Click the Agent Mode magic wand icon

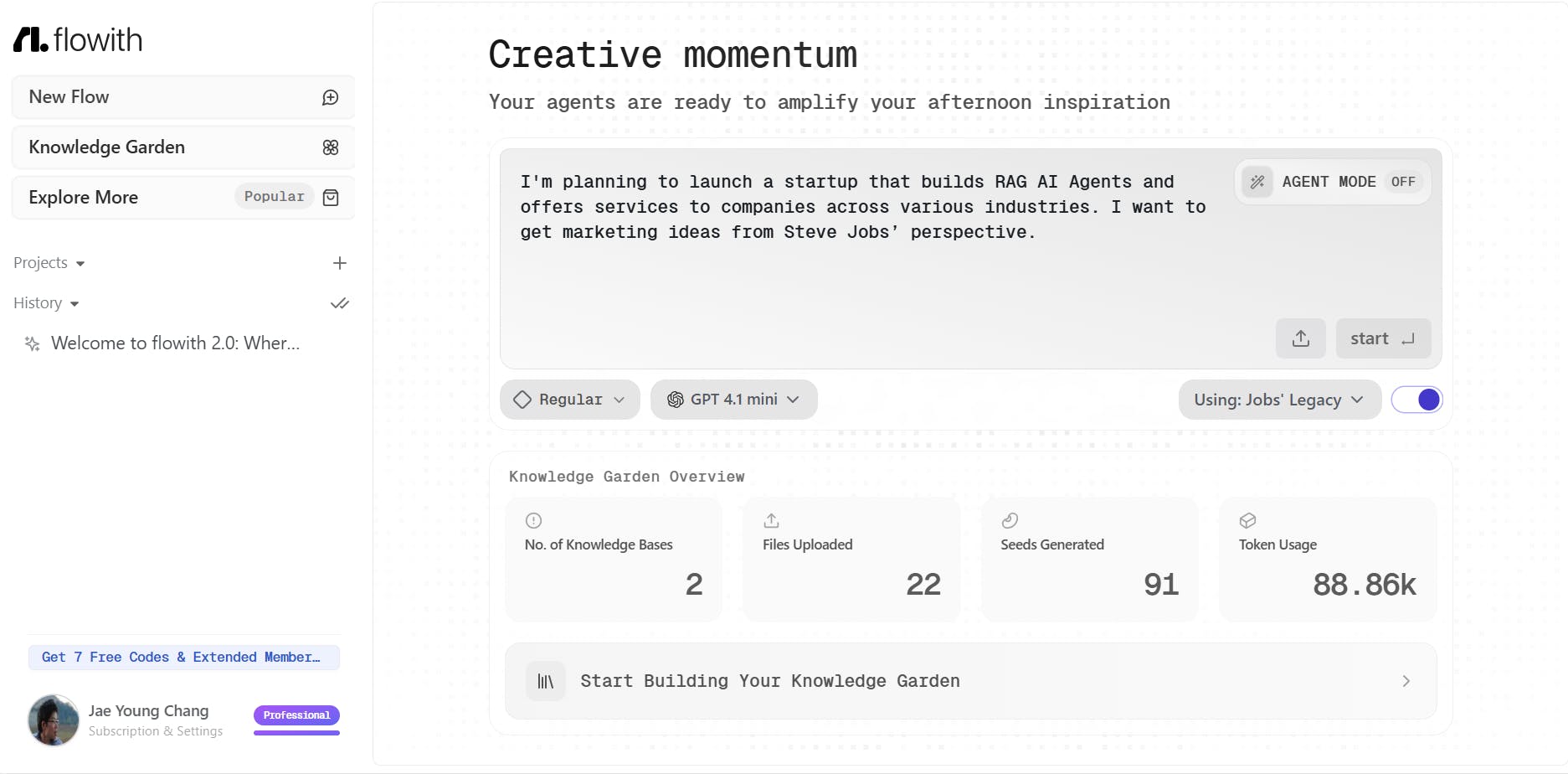[x=1257, y=182]
